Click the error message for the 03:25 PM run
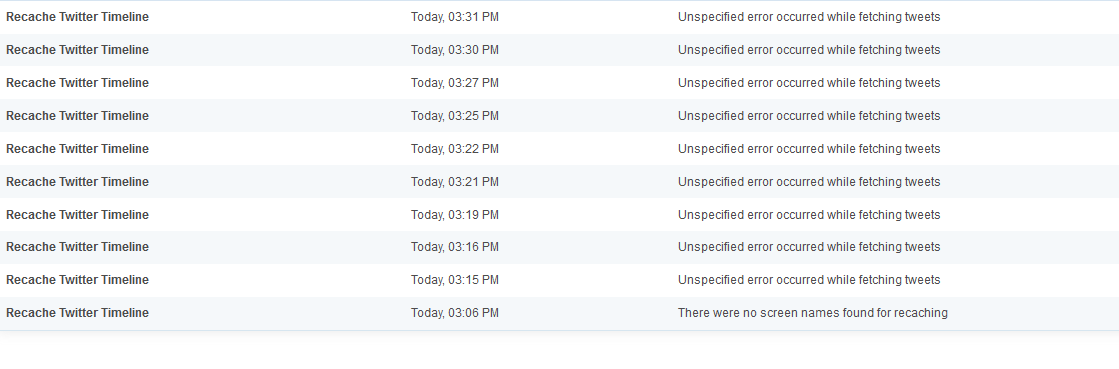 pyautogui.click(x=809, y=116)
